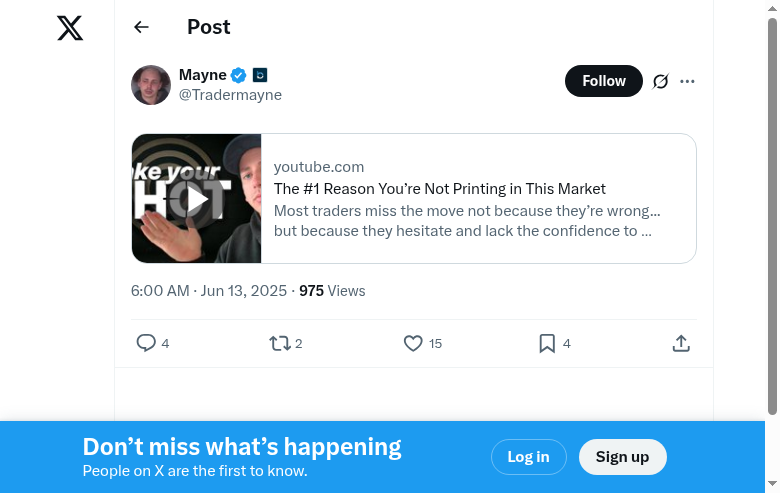Click the reply comment icon

[x=146, y=343]
